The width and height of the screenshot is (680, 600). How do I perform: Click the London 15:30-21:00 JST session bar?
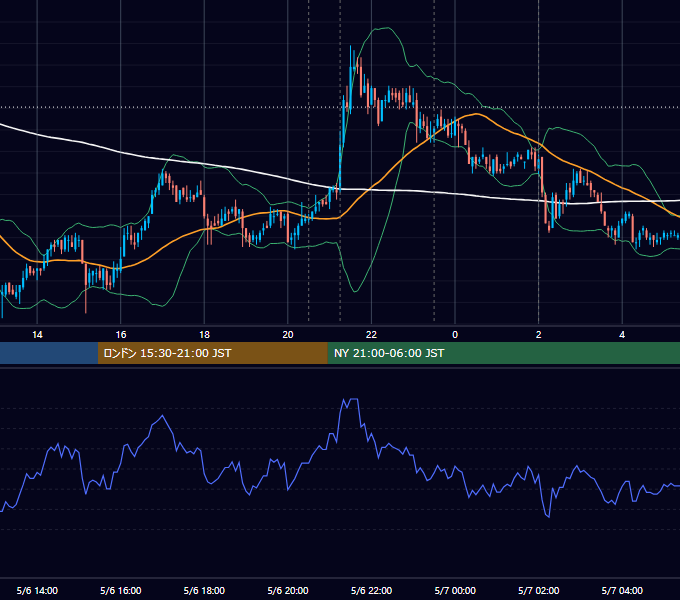(x=212, y=353)
